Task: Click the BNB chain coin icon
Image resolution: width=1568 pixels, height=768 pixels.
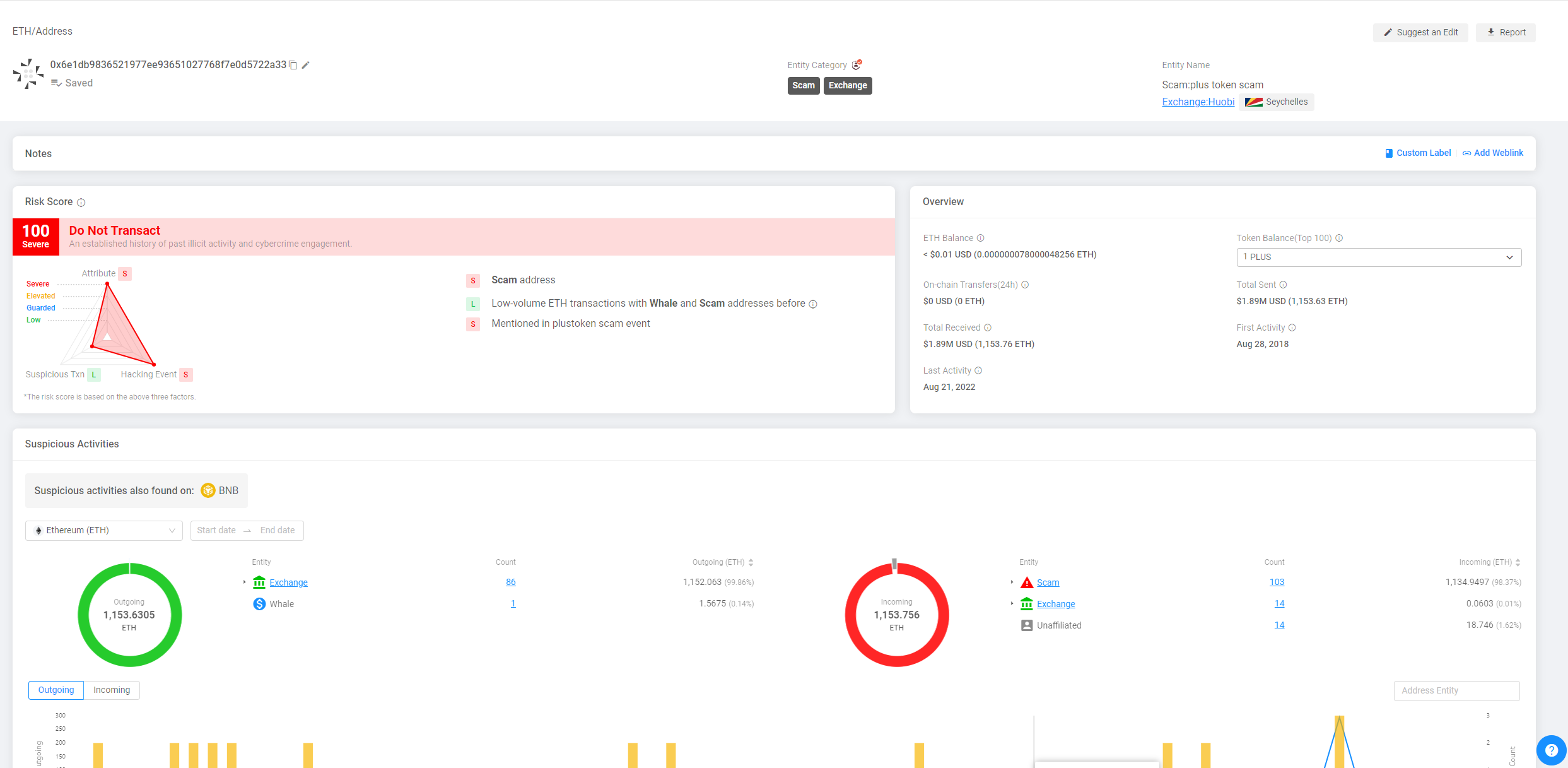Action: click(208, 490)
